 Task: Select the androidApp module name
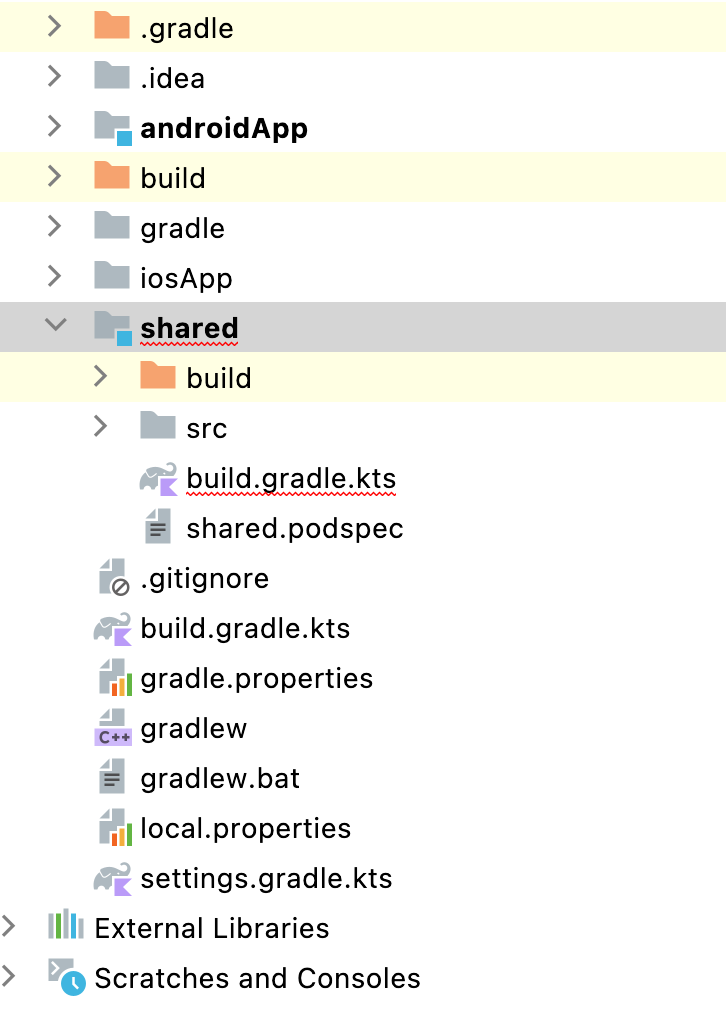(x=224, y=129)
